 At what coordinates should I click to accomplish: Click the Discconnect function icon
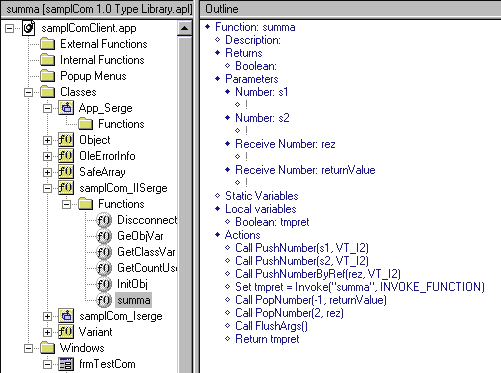[x=104, y=220]
